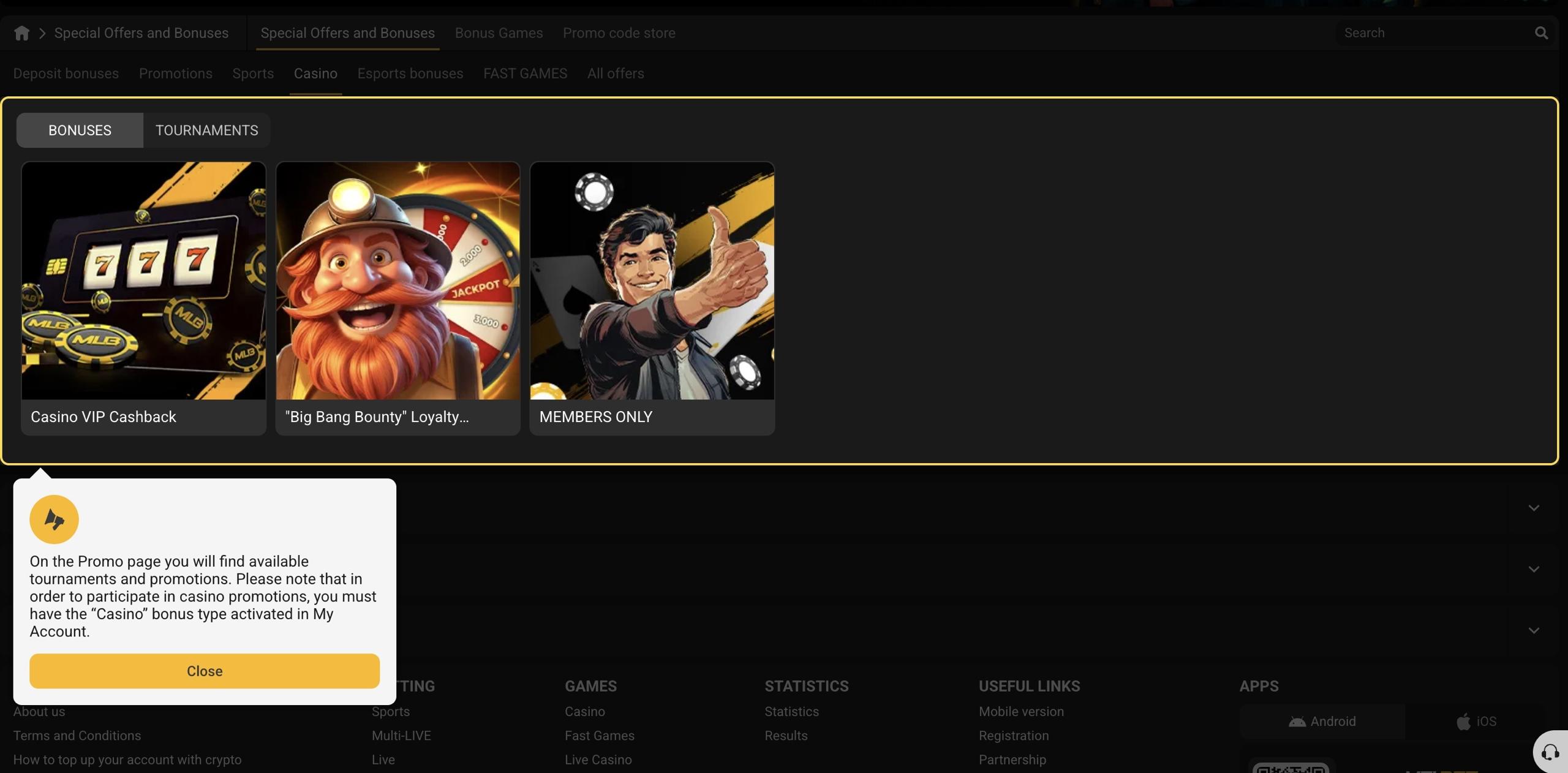Screen dimensions: 1568x773
Task: Open the Bonus Games tab
Action: (499, 33)
